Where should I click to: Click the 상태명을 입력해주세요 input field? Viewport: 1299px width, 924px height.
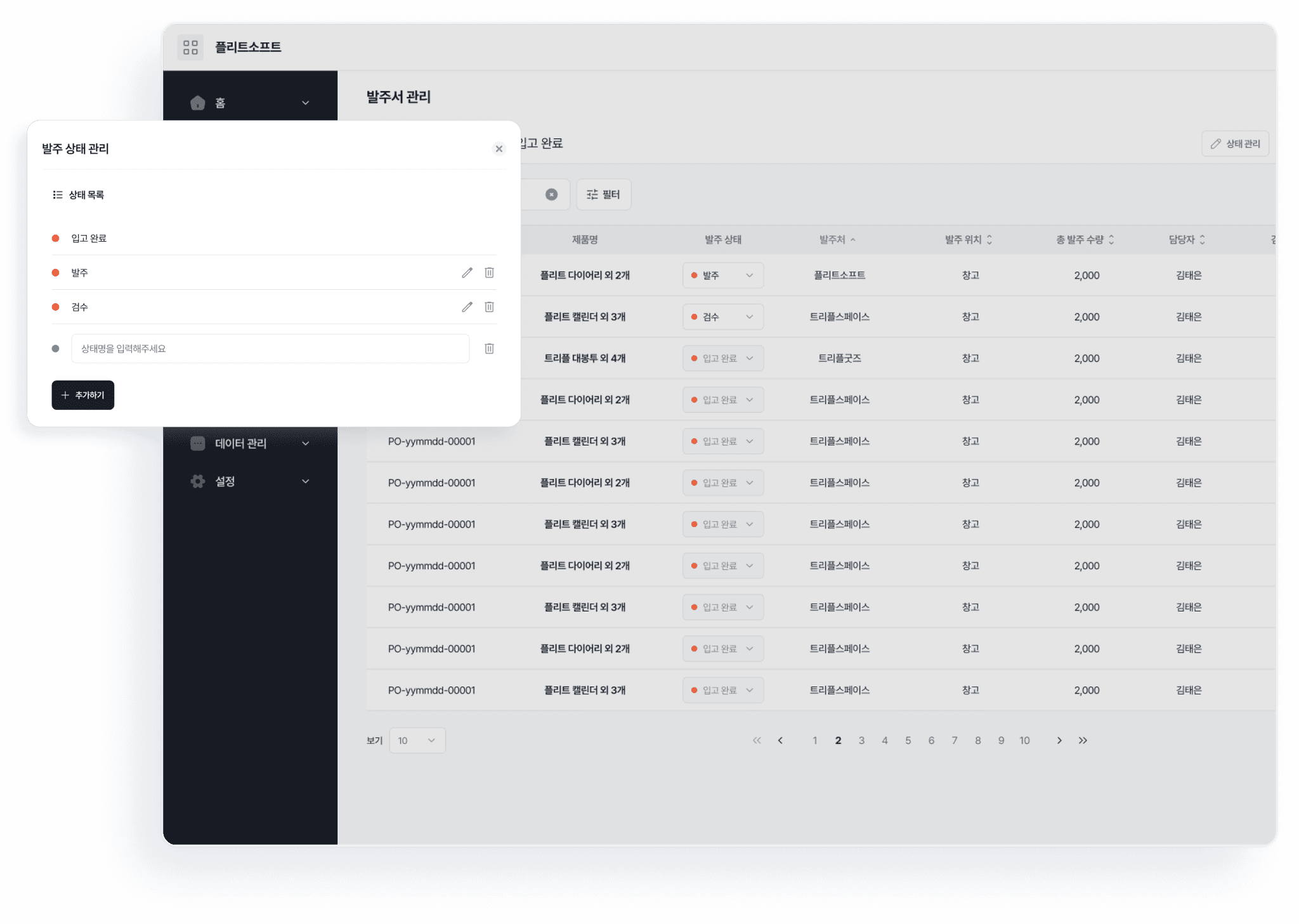point(270,349)
